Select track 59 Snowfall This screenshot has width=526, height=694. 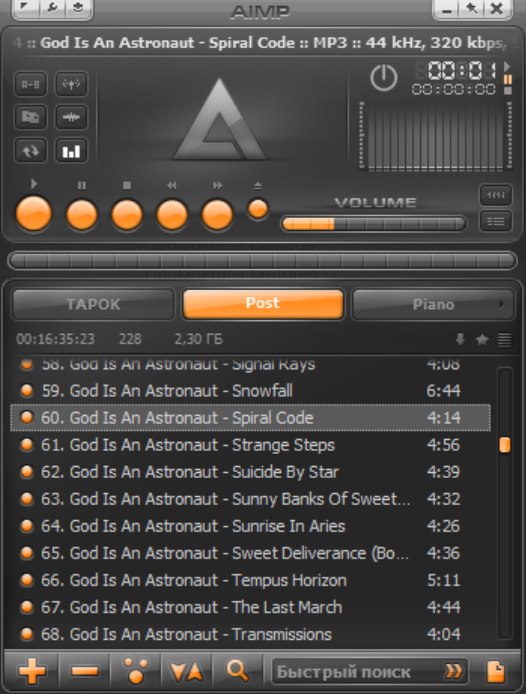251,391
